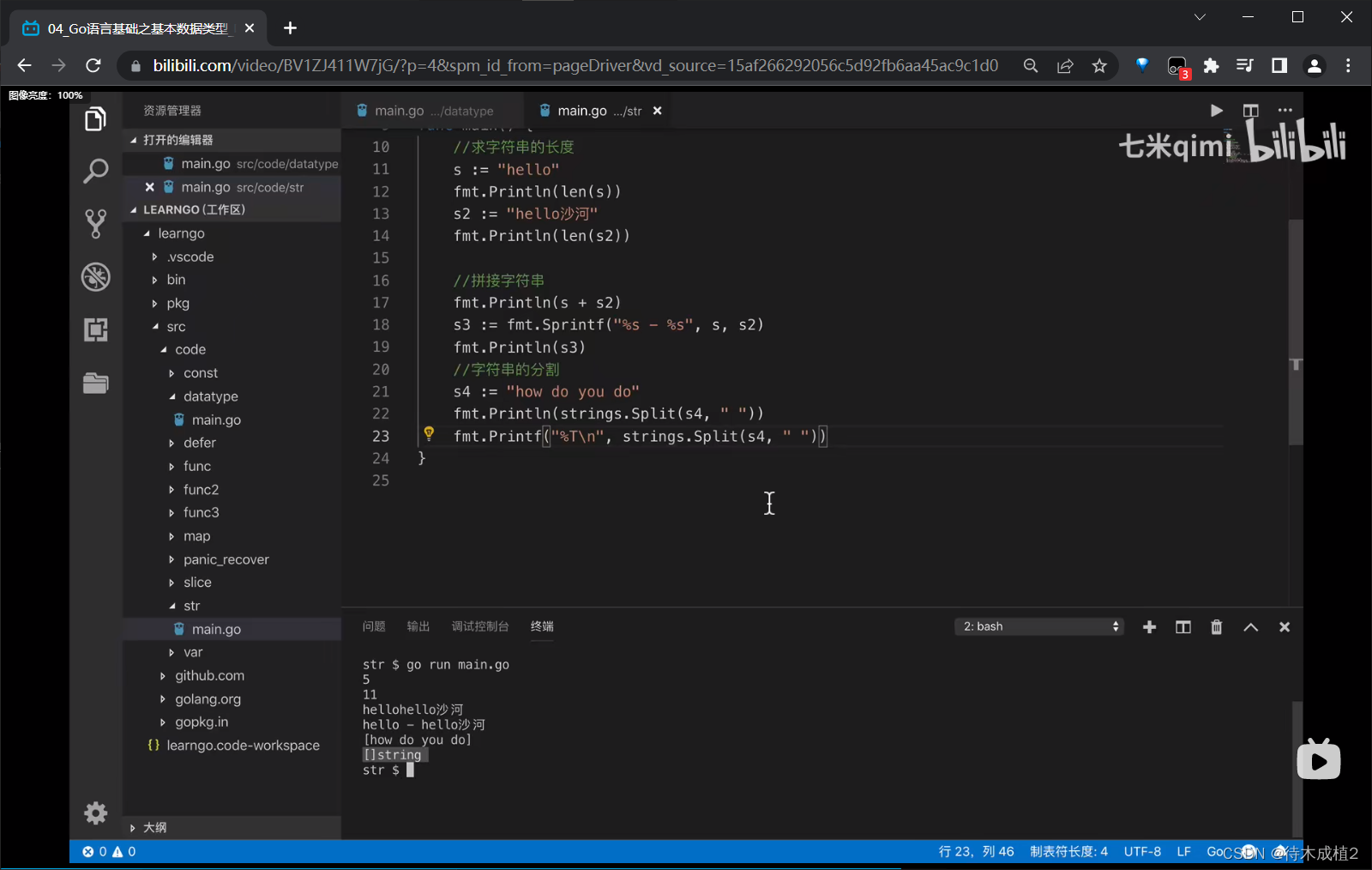The image size is (1372, 870).
Task: Create a new terminal with plus icon
Action: 1149,627
